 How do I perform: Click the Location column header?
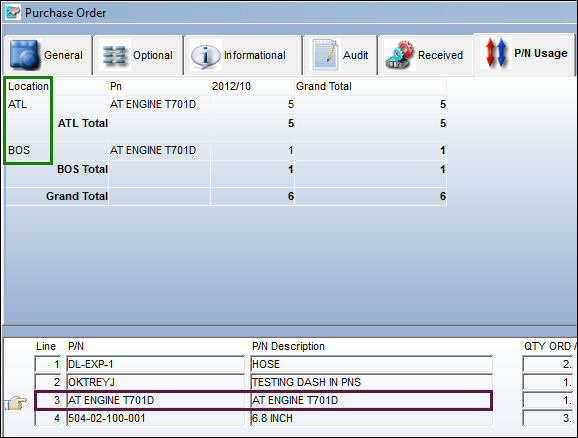pos(28,86)
